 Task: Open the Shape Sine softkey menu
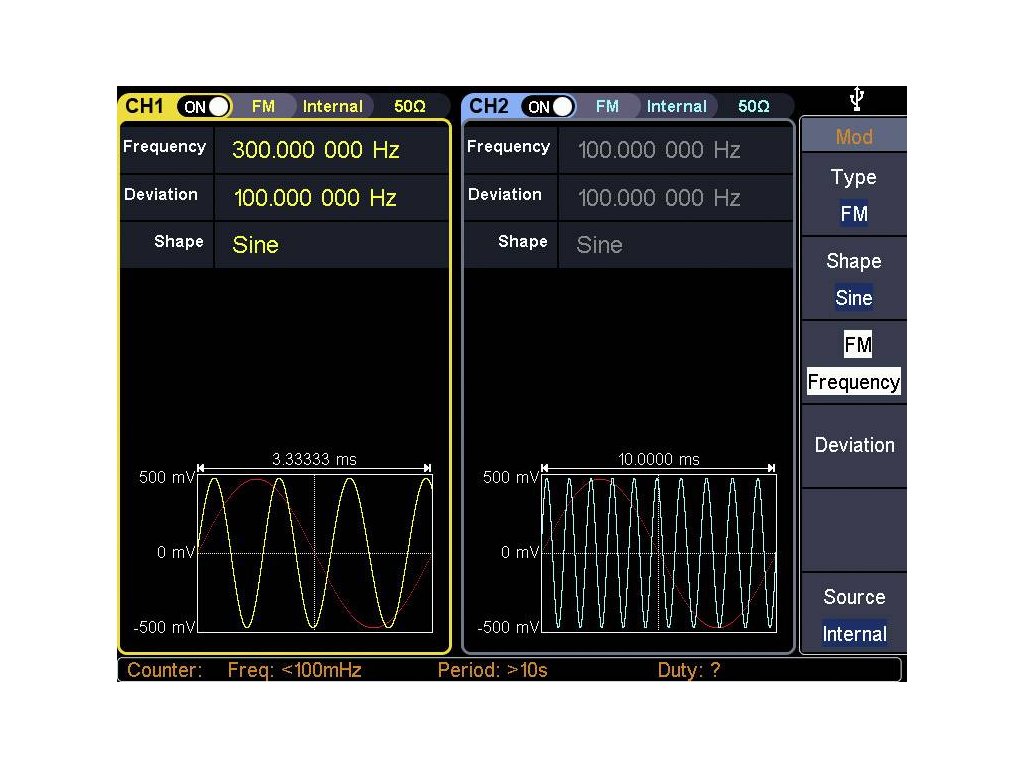coord(853,279)
